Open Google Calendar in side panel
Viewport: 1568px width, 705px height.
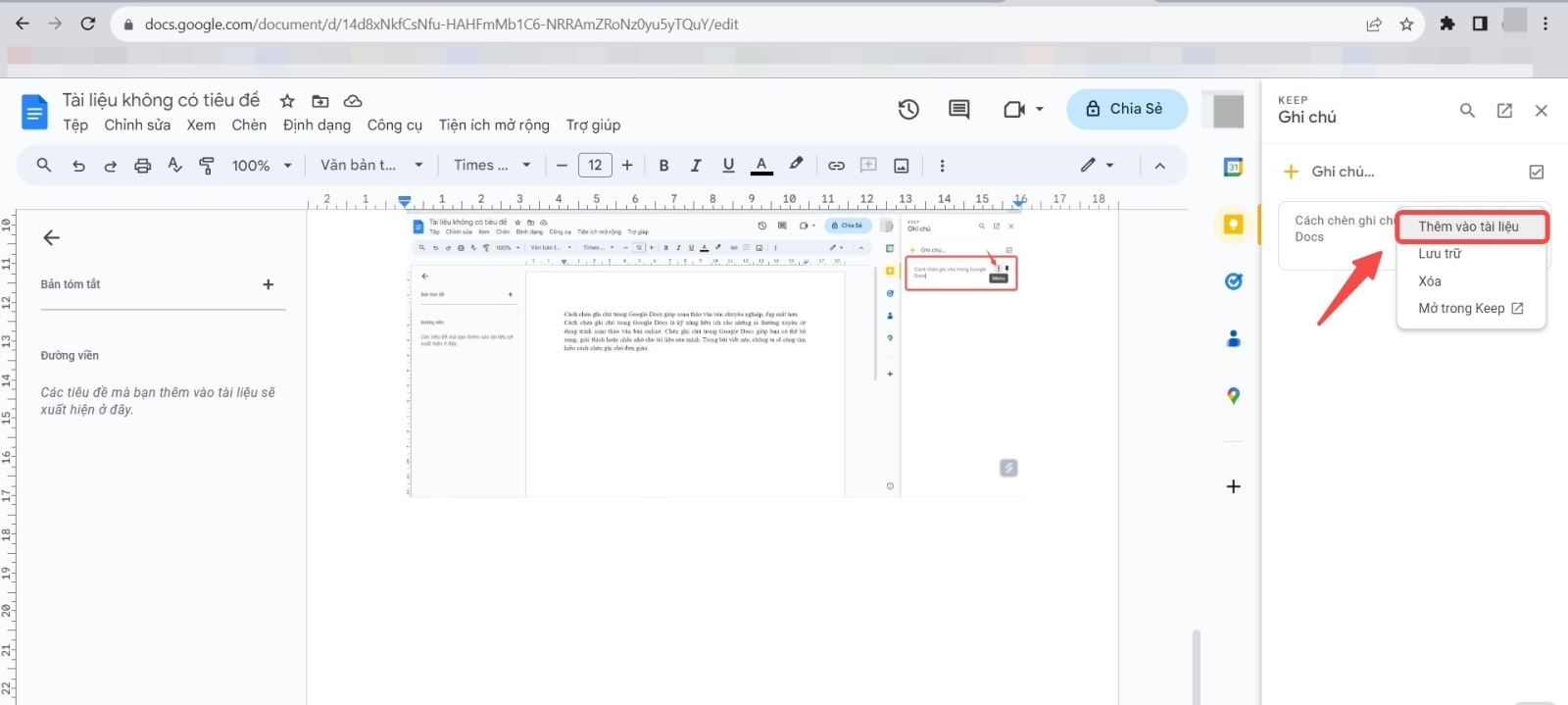click(1234, 168)
